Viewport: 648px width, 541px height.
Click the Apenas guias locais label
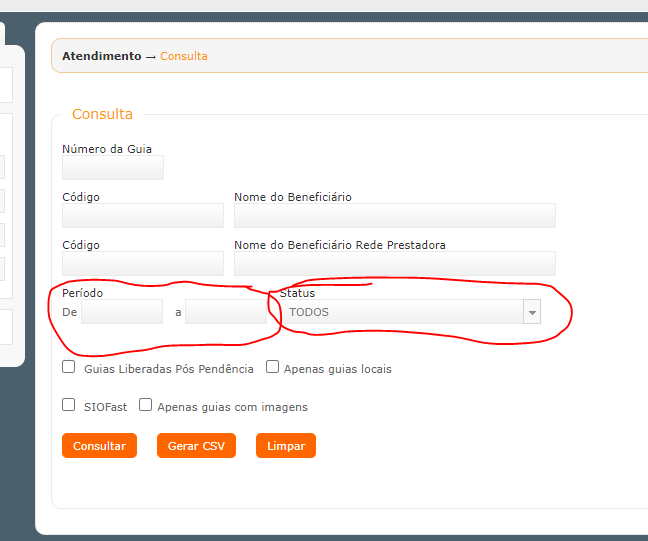(338, 369)
